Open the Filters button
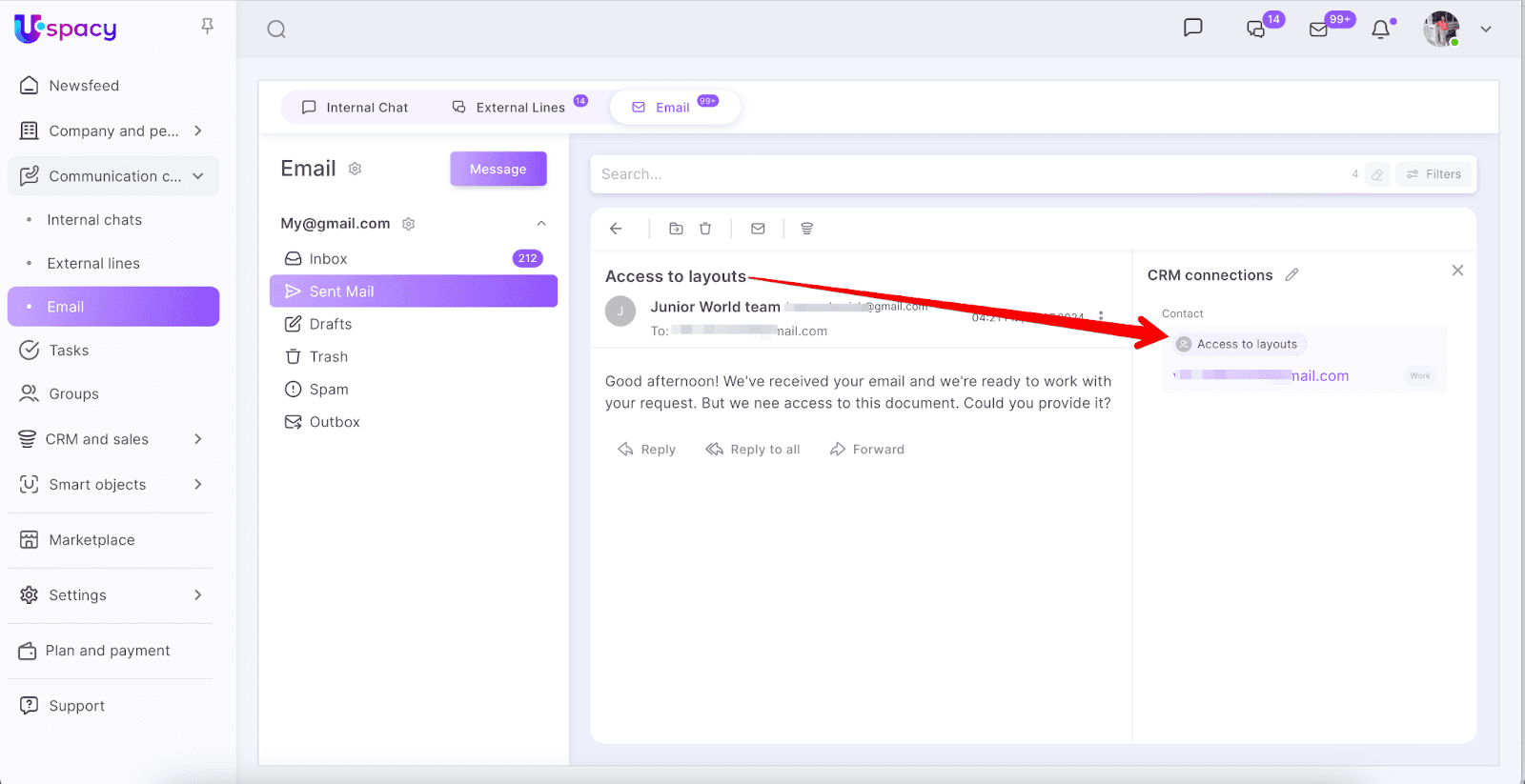The height and width of the screenshot is (784, 1525). pyautogui.click(x=1433, y=174)
